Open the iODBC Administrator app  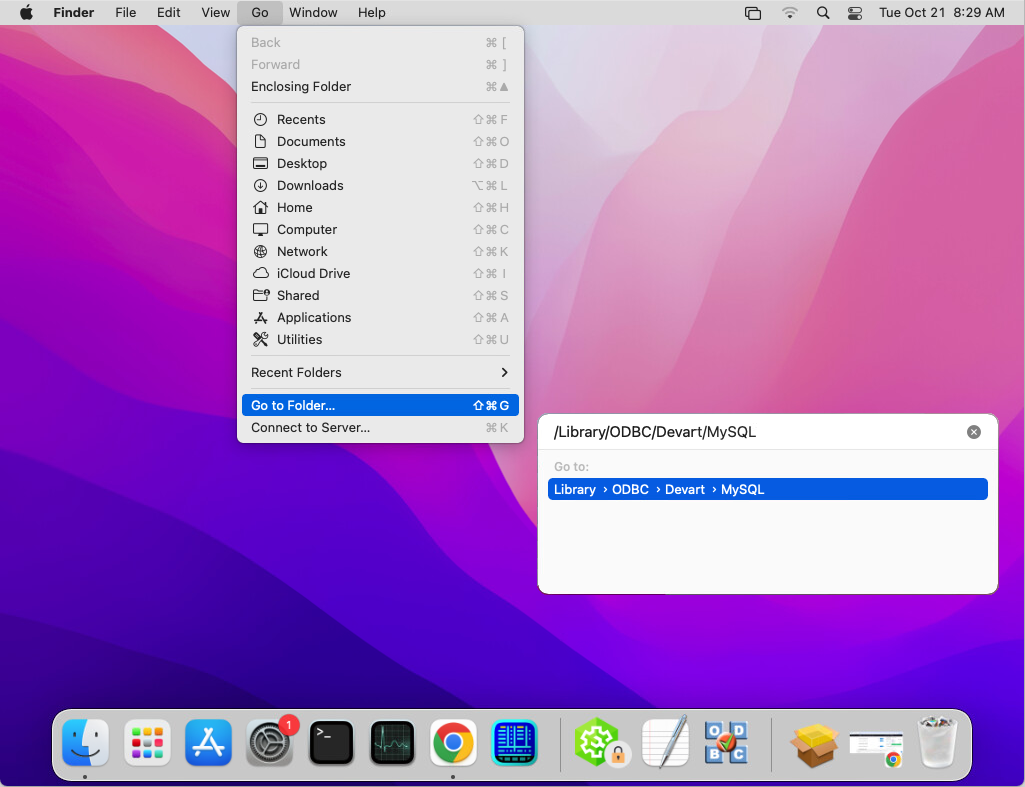click(x=726, y=743)
